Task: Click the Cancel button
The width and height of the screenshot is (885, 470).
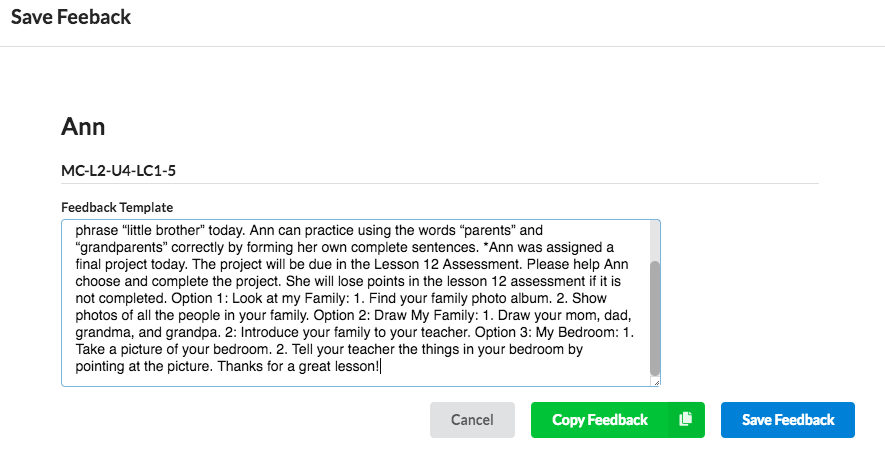Action: click(472, 420)
